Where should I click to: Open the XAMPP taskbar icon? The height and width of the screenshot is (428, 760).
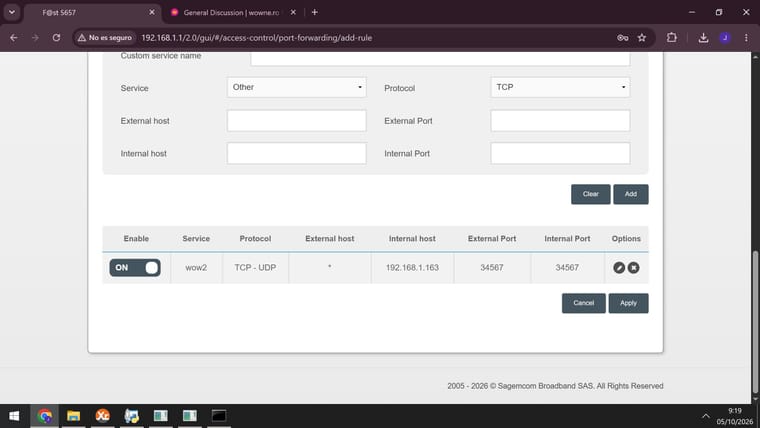coord(102,416)
